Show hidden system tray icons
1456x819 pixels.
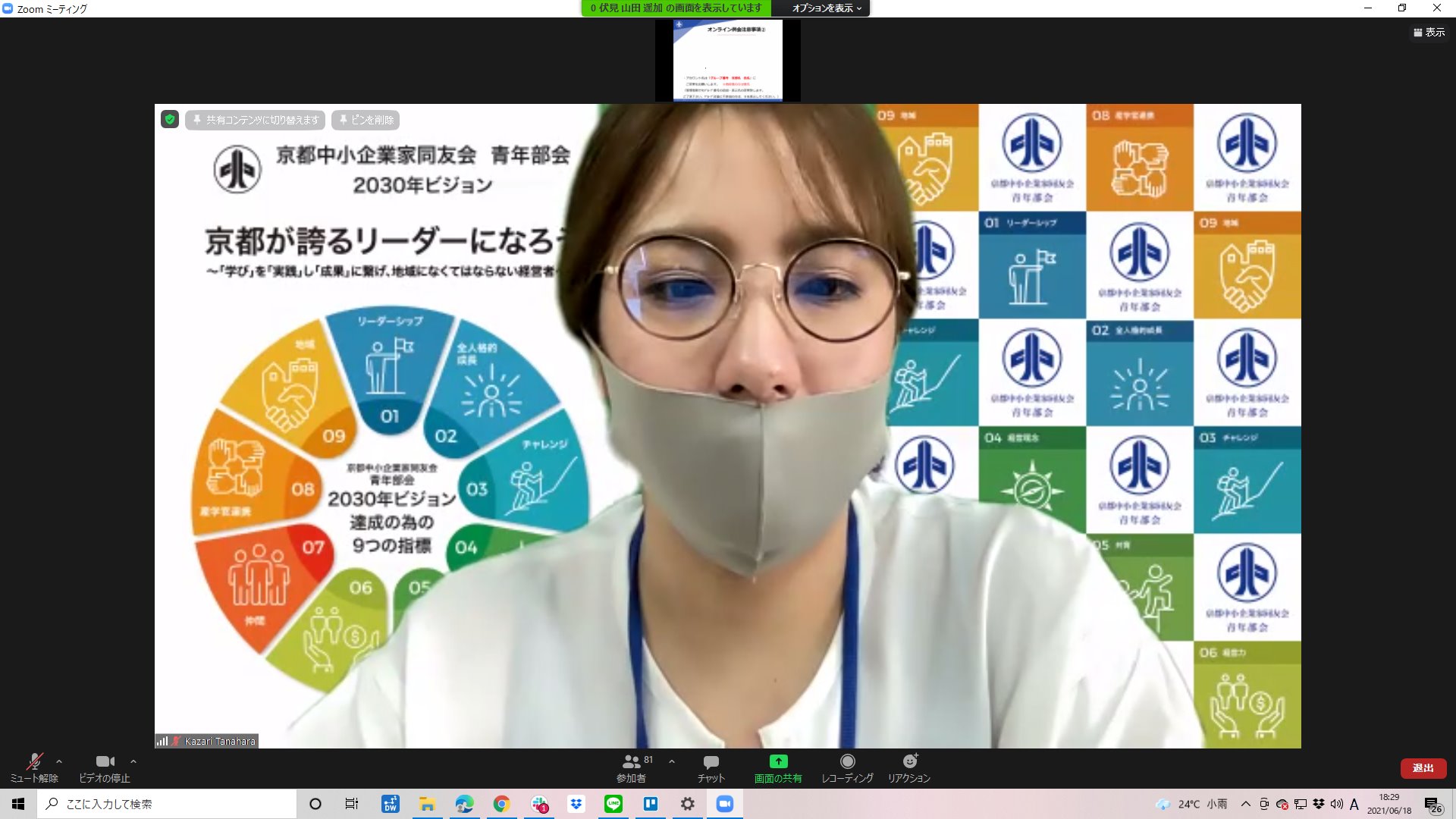click(x=1245, y=804)
